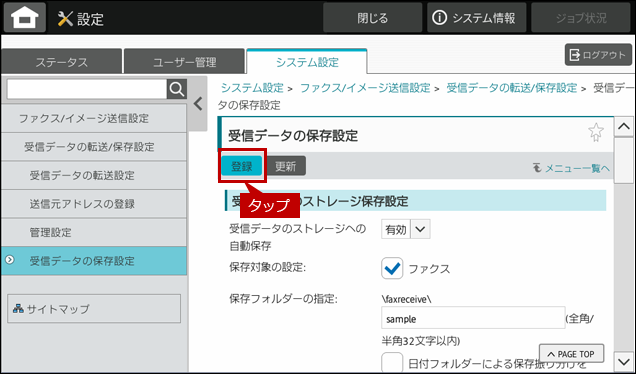Switch to the ユーザー管理 tab
Screen dimensions: 636x374
pos(184,62)
